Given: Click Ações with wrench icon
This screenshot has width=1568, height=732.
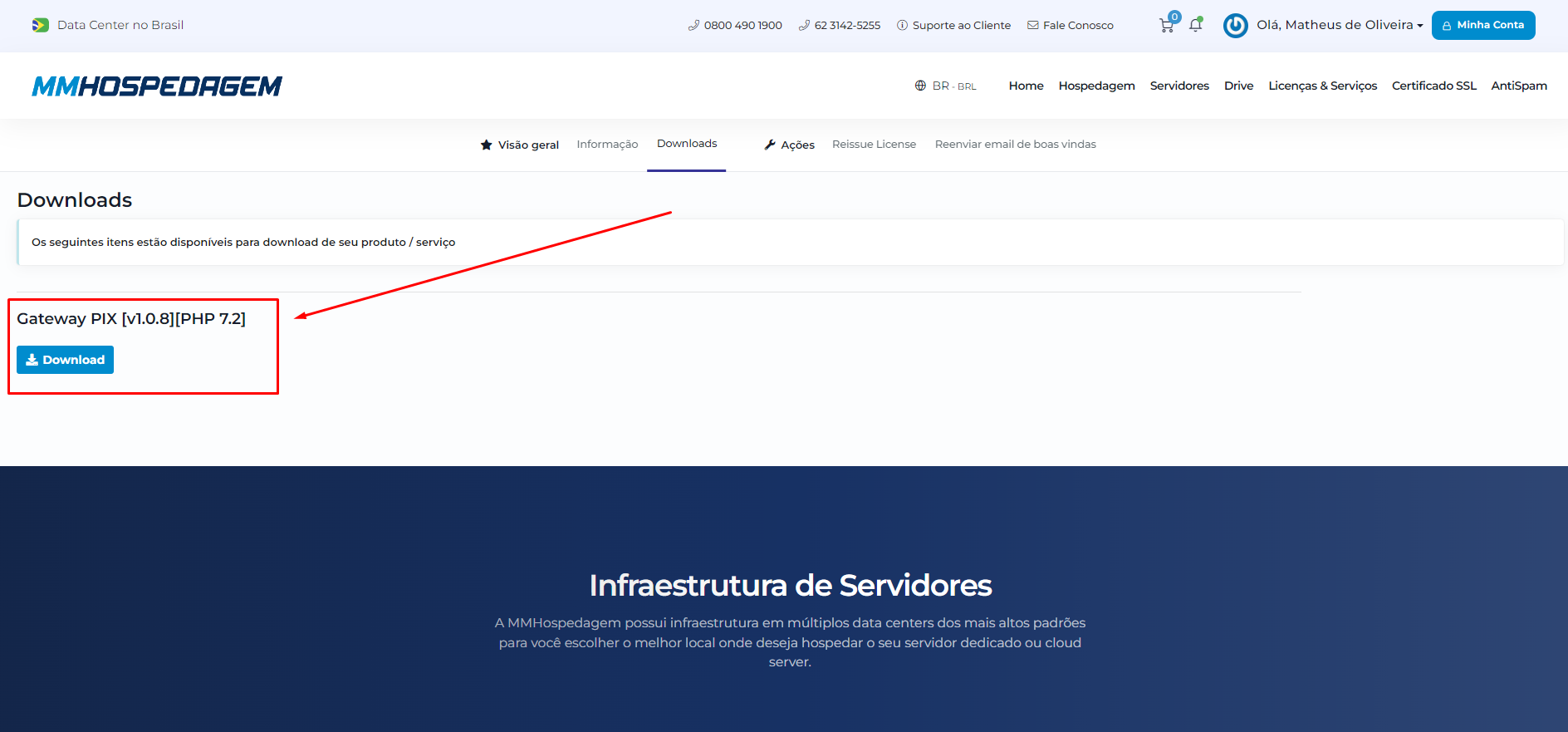Looking at the screenshot, I should coord(789,145).
